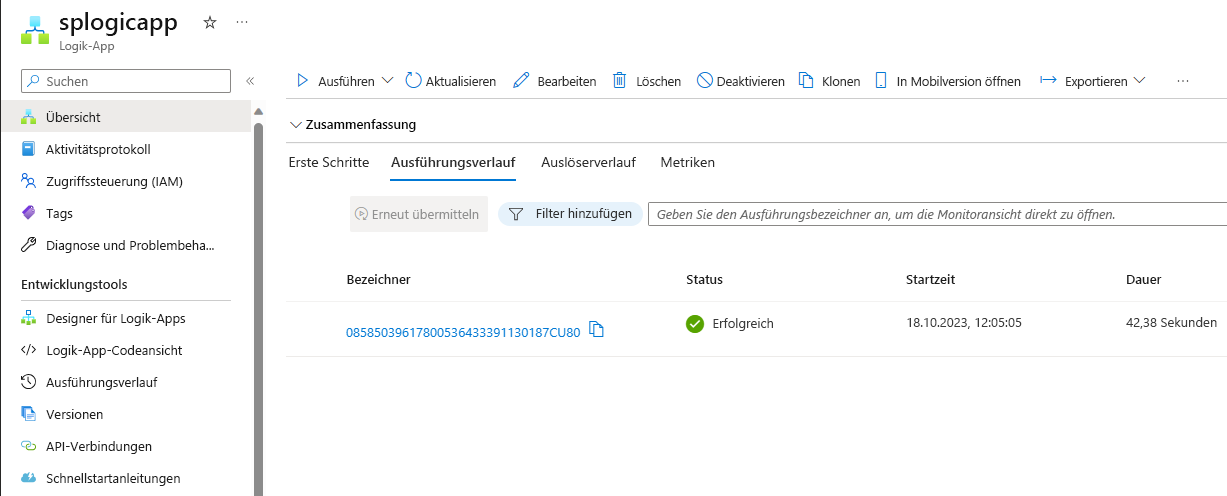Image resolution: width=1227 pixels, height=496 pixels.
Task: Focus the Suchen sidebar search box
Action: tap(126, 81)
